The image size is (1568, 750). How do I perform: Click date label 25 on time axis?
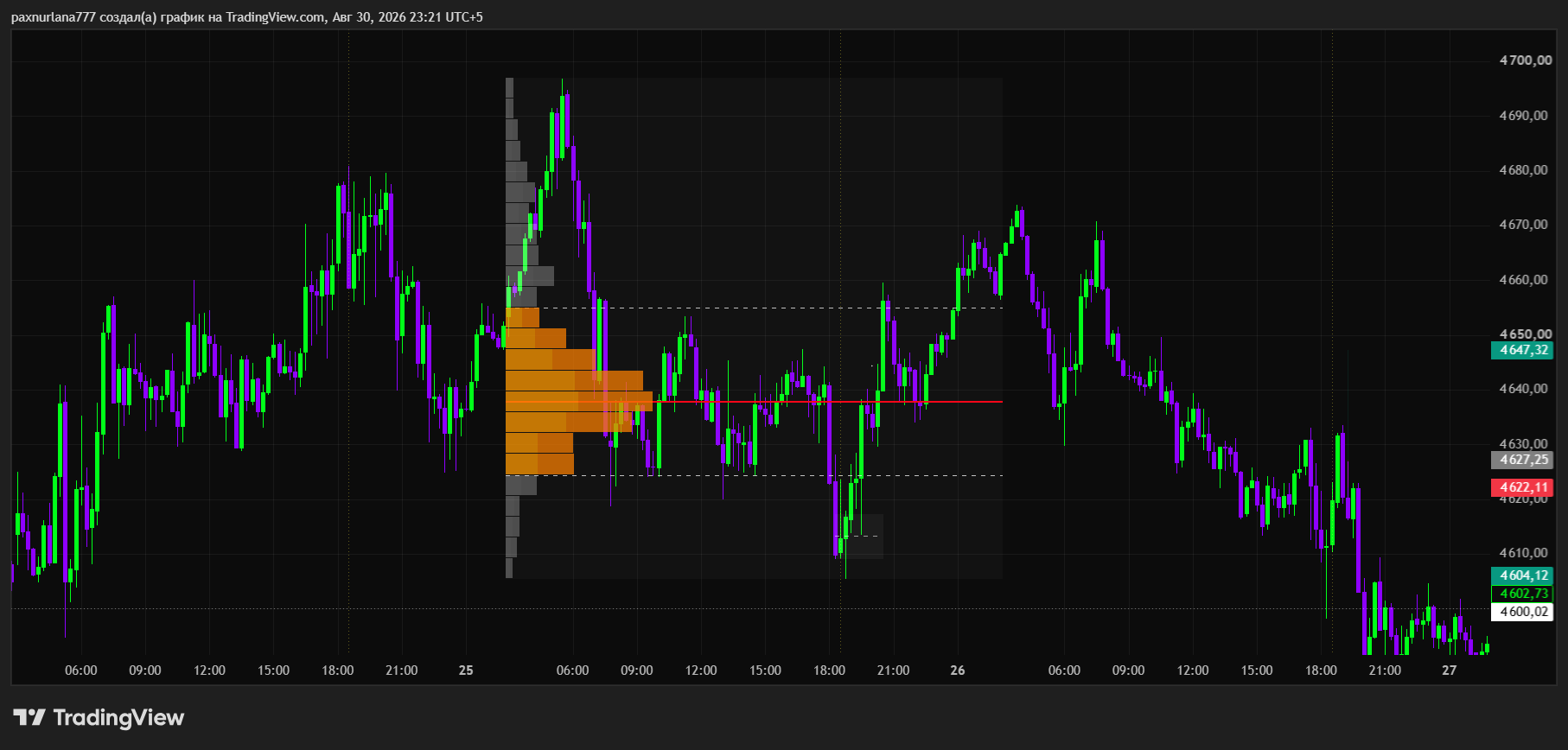466,671
